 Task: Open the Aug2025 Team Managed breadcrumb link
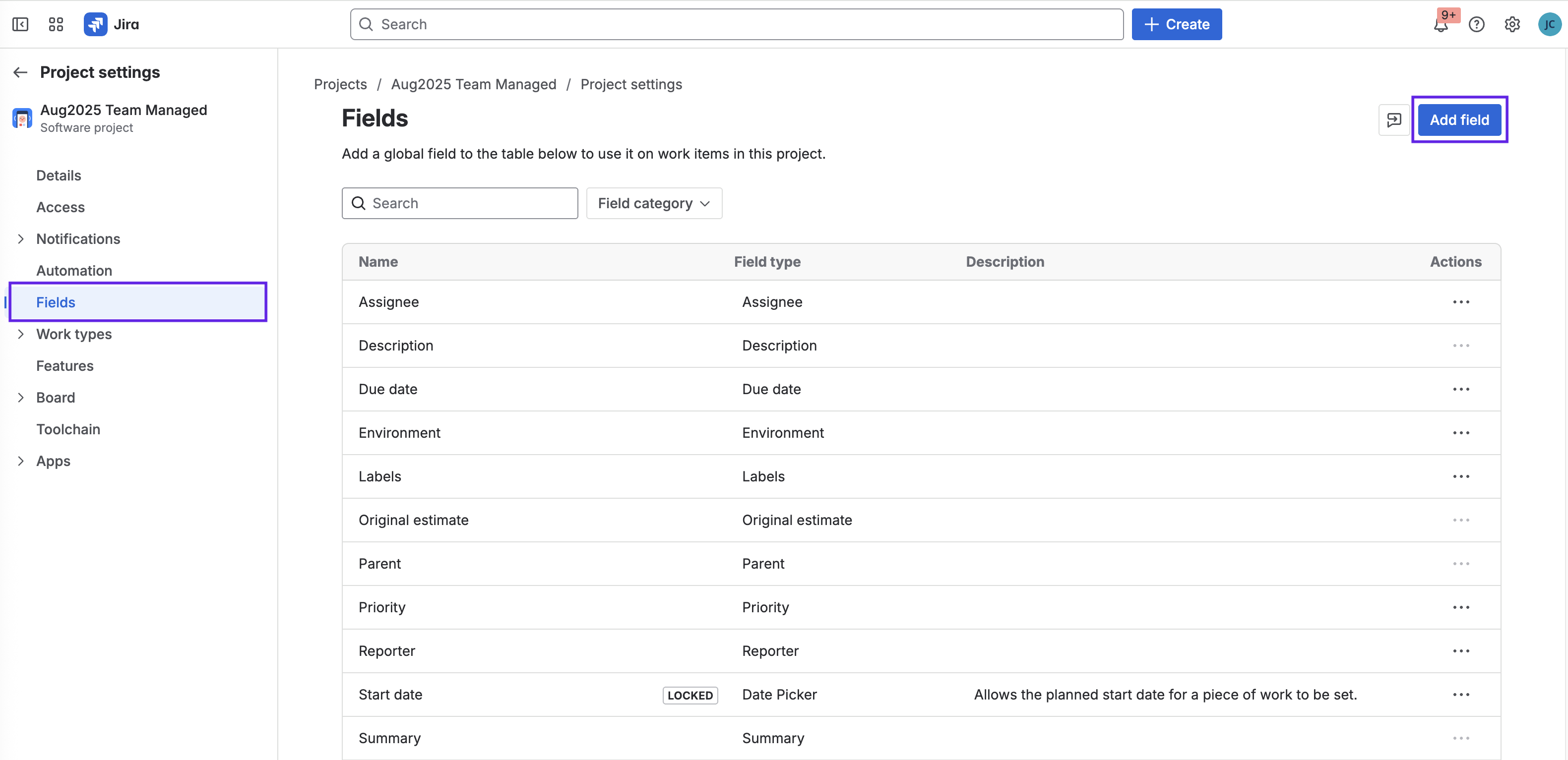point(474,84)
